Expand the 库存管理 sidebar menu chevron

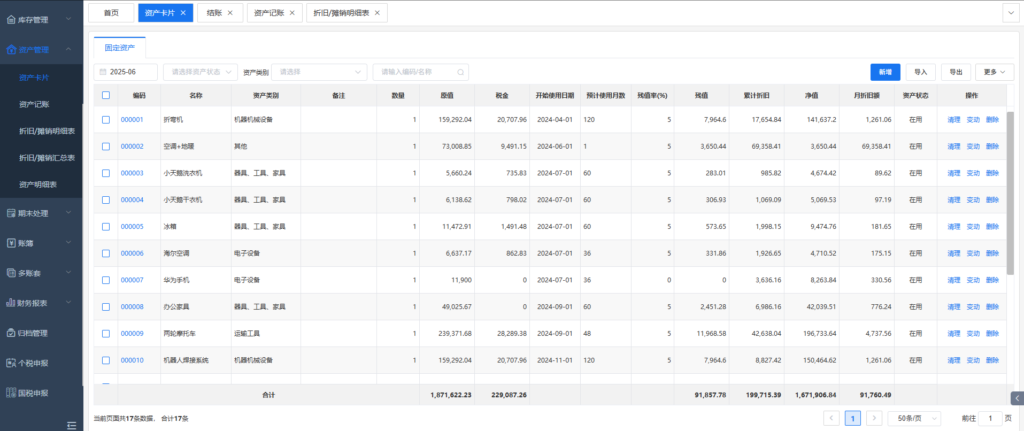[69, 20]
